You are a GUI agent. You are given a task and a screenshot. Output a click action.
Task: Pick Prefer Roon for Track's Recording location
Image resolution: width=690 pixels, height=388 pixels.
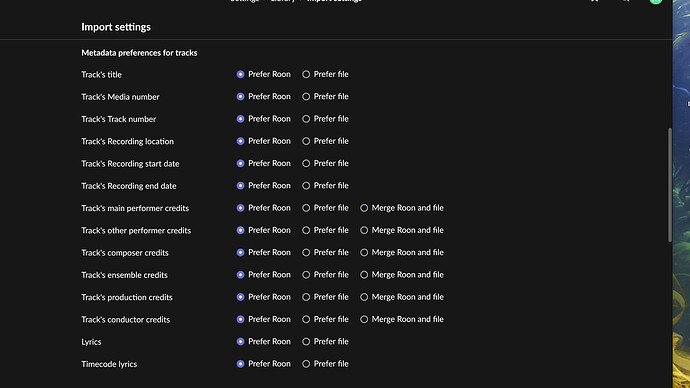(x=240, y=141)
